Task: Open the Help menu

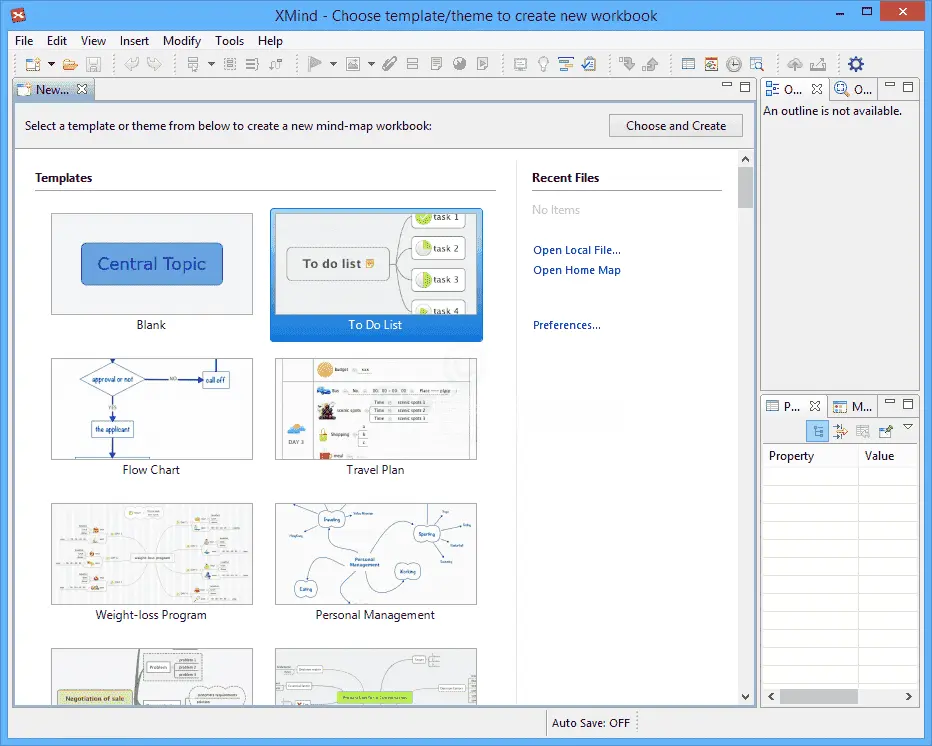Action: click(270, 40)
